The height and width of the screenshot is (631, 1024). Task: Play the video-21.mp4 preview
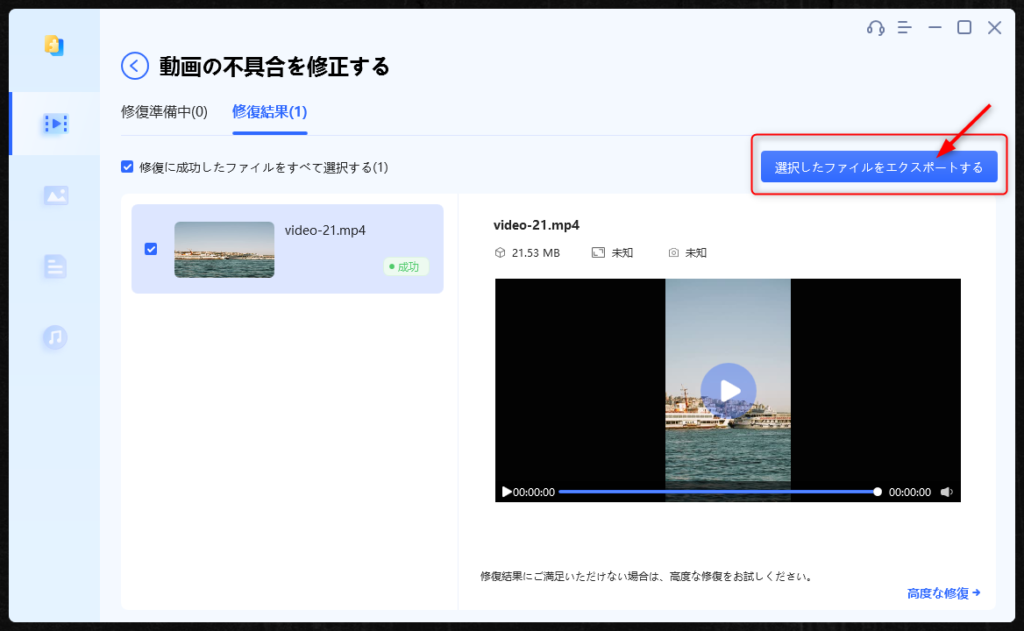click(x=727, y=390)
